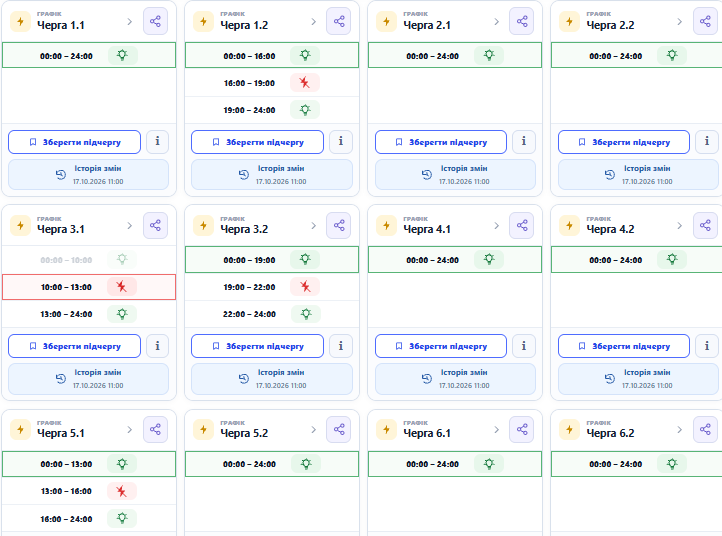Click the outage icon for 13:00 – 16:00 in Черга 5.1
Image resolution: width=722 pixels, height=536 pixels.
[122, 491]
